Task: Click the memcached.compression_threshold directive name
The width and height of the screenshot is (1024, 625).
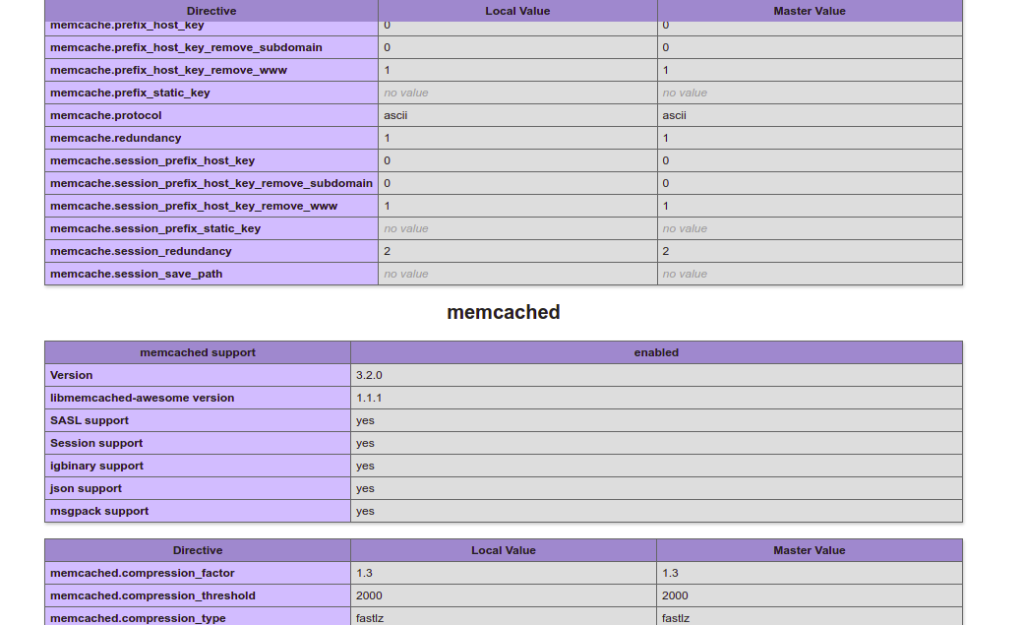Action: [x=152, y=596]
